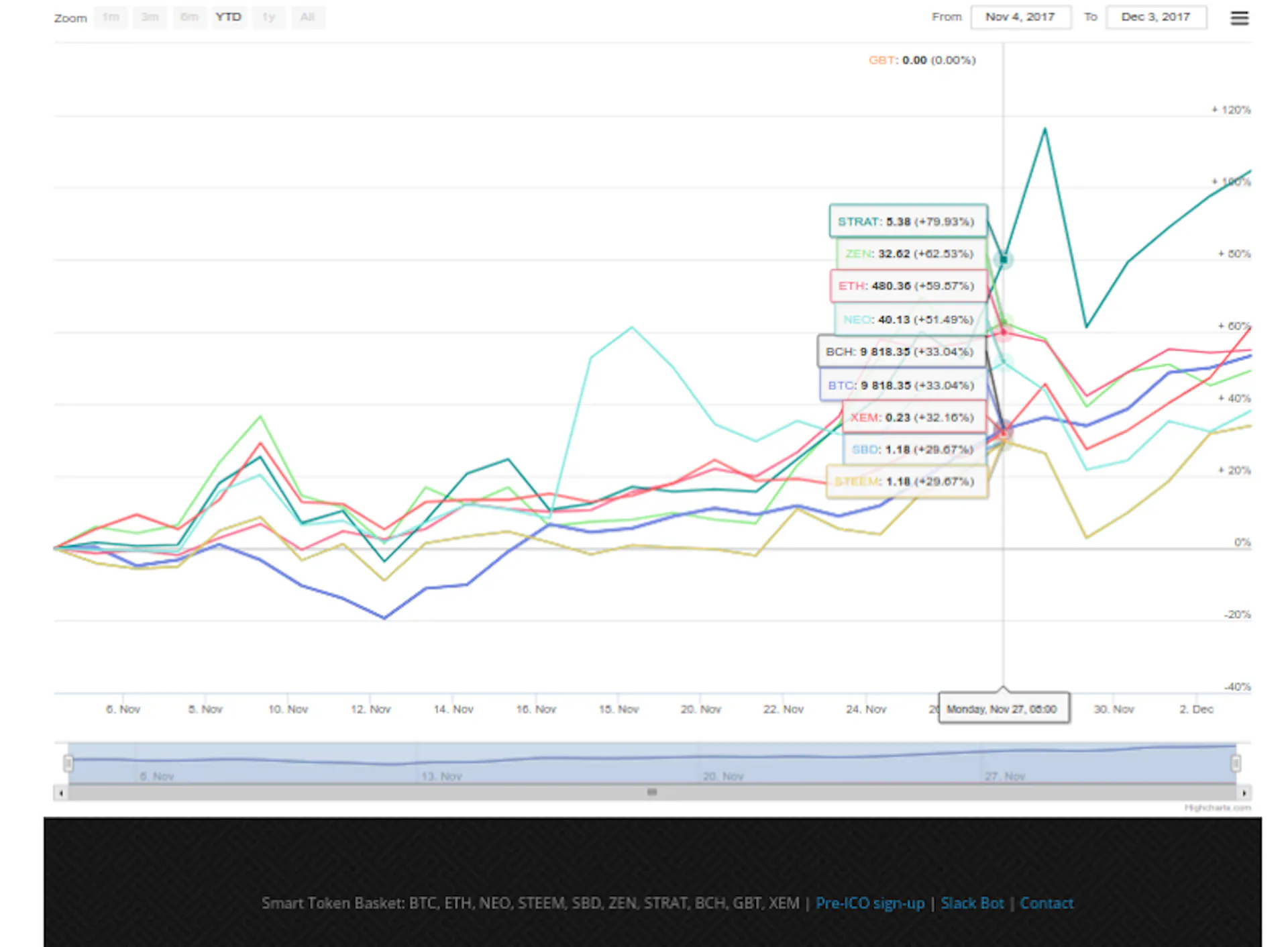Click the navigator right range handle
This screenshot has width=1288, height=947.
coord(1236,763)
